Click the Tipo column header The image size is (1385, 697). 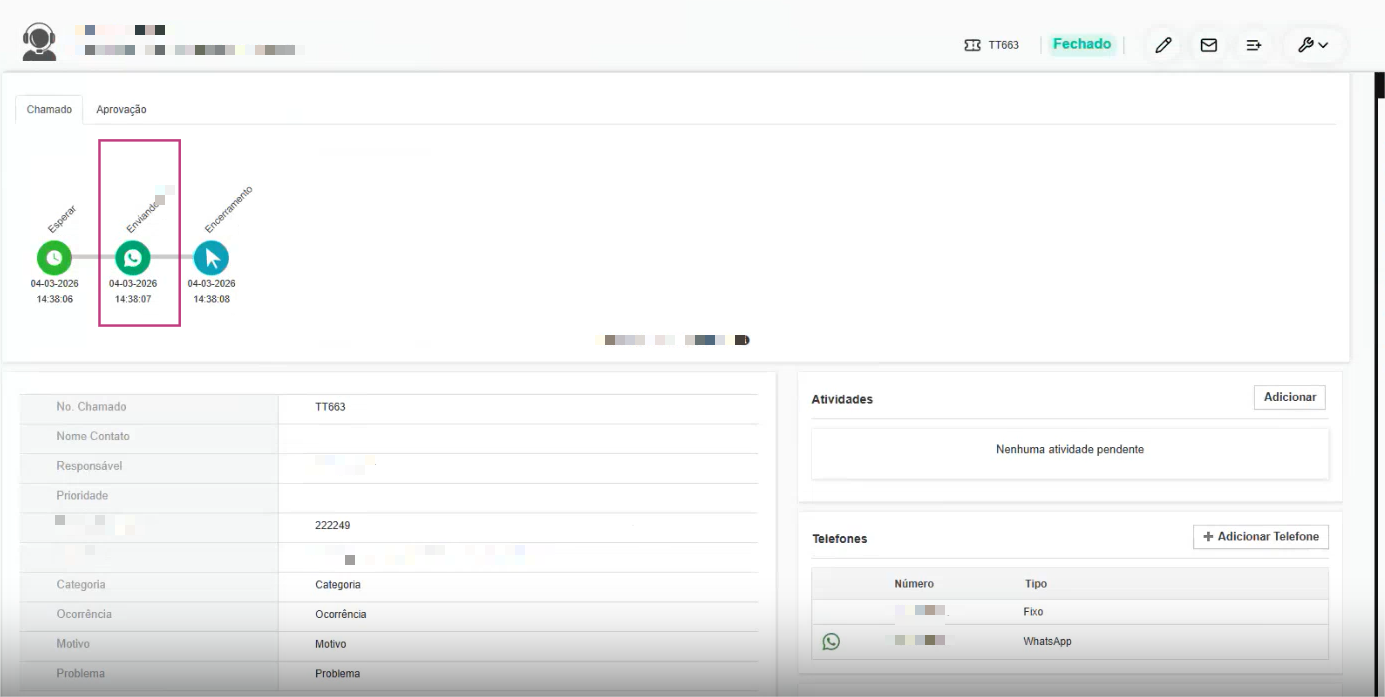tap(1035, 584)
